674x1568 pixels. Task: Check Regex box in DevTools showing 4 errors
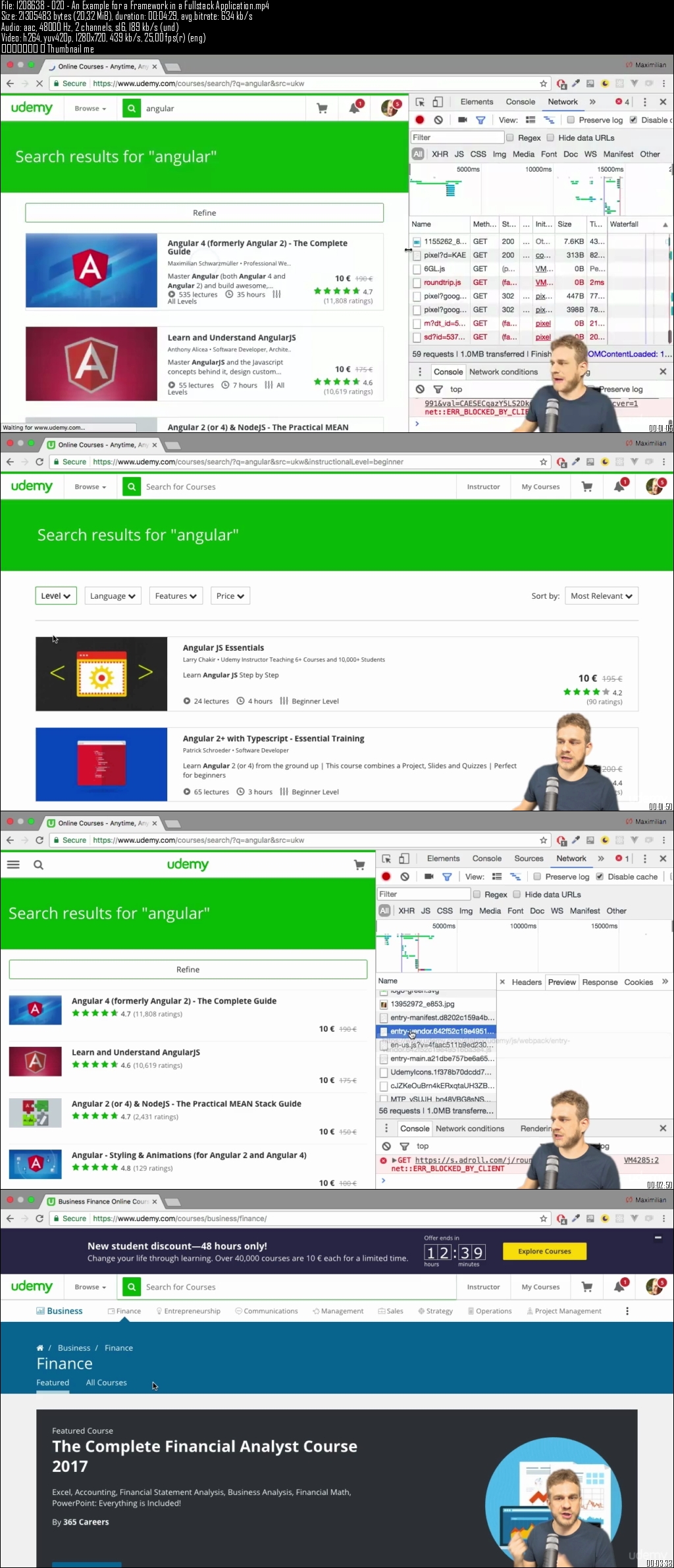pos(510,138)
